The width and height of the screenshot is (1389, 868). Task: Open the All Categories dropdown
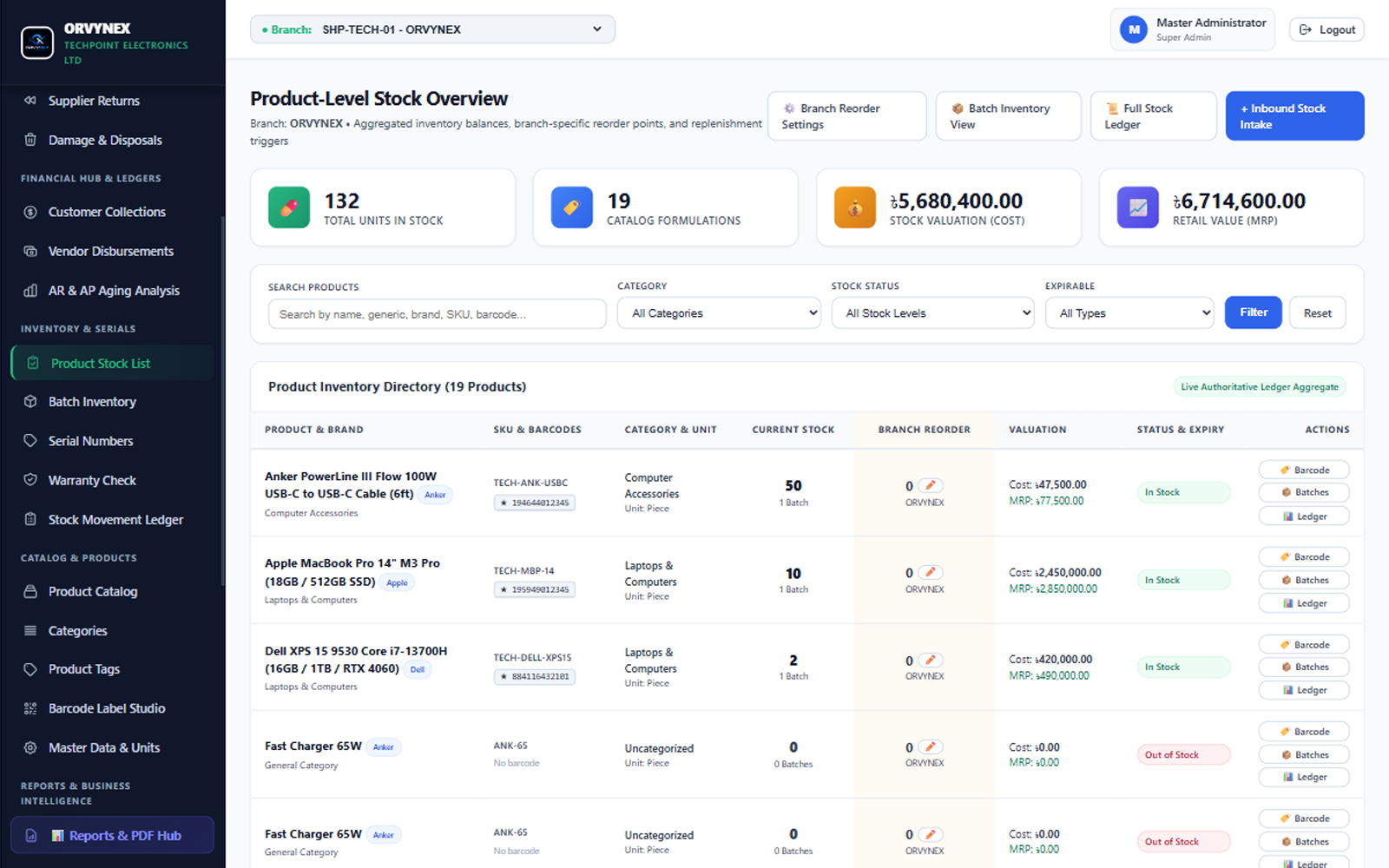(x=719, y=313)
